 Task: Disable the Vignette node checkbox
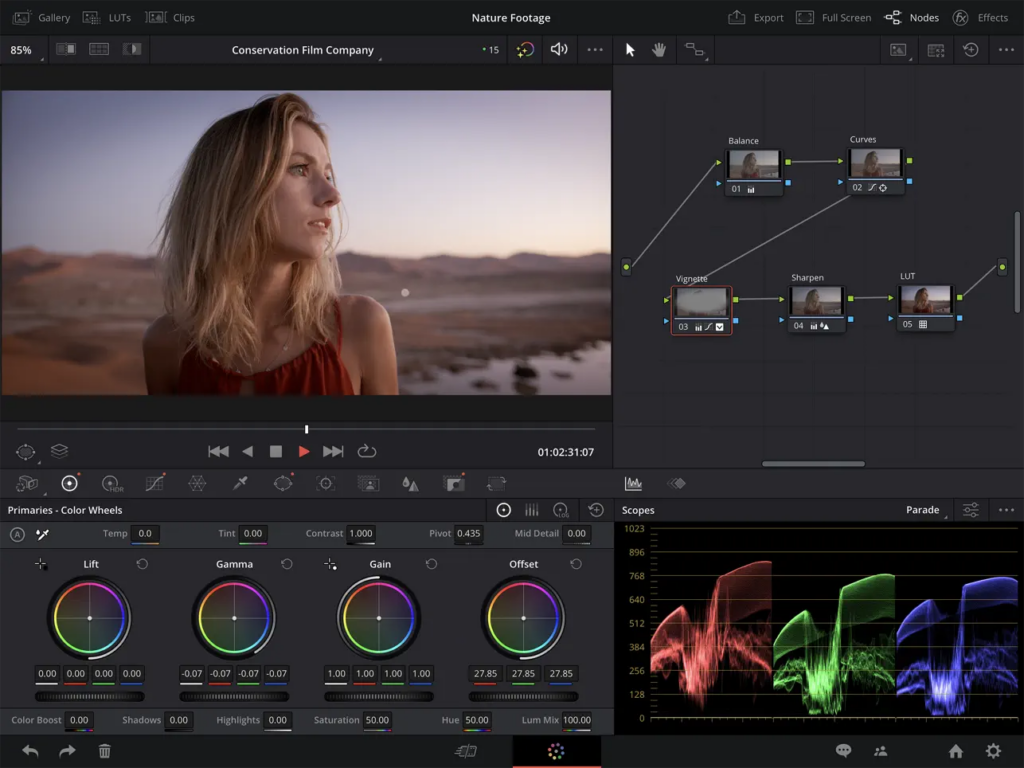coord(720,327)
